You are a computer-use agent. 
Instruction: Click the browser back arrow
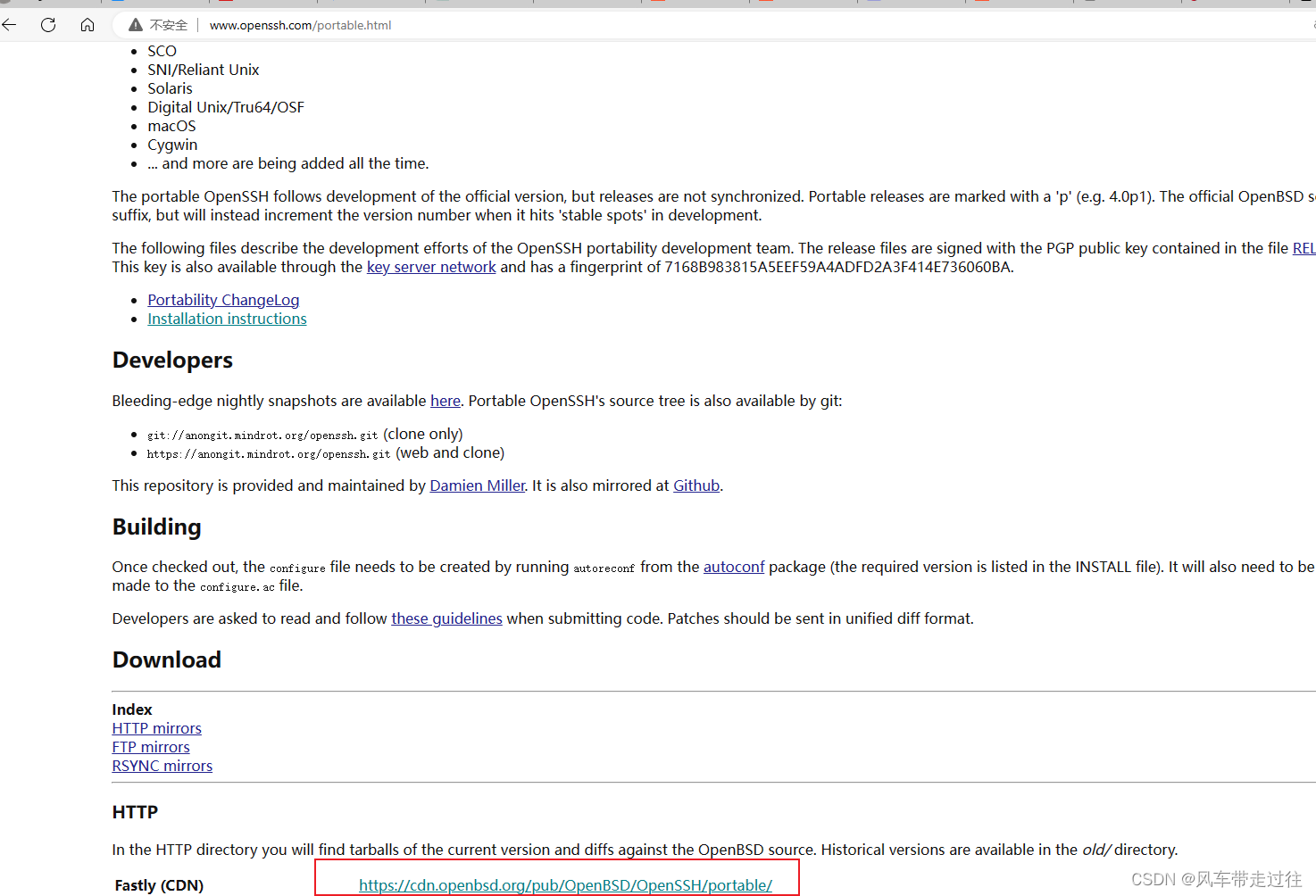tap(10, 25)
